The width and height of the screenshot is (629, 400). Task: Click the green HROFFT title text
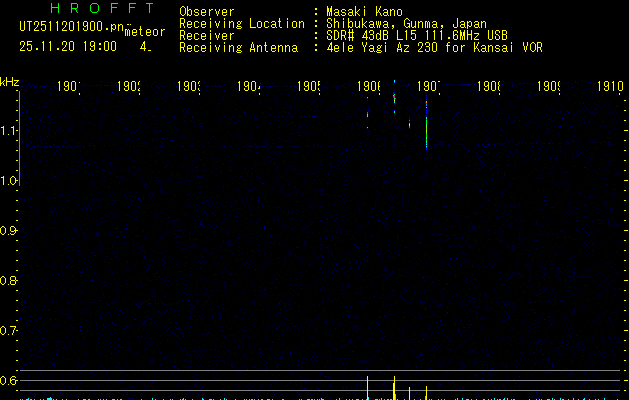pyautogui.click(x=103, y=8)
